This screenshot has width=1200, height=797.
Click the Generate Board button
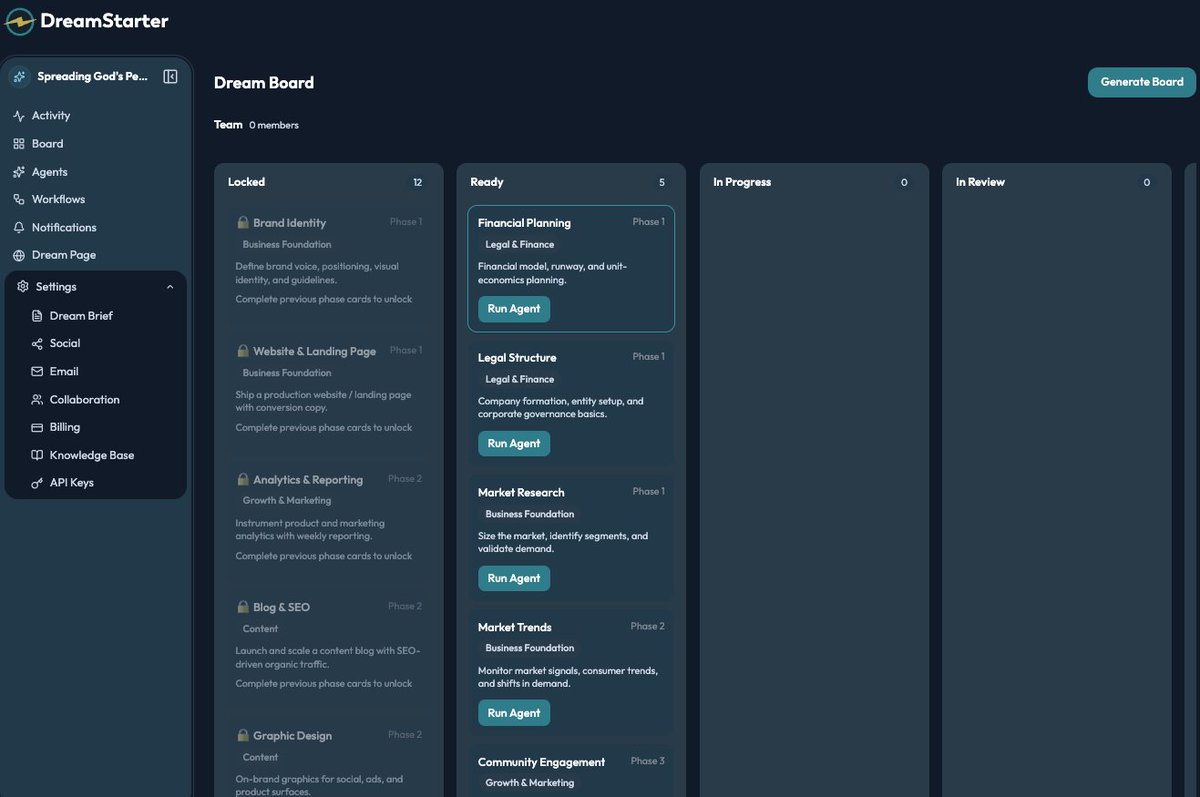[x=1142, y=82]
